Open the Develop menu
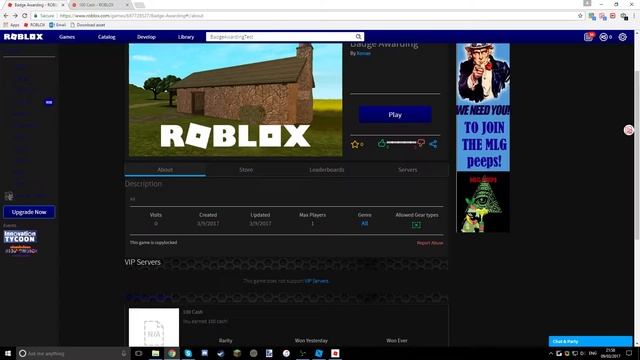 point(146,37)
